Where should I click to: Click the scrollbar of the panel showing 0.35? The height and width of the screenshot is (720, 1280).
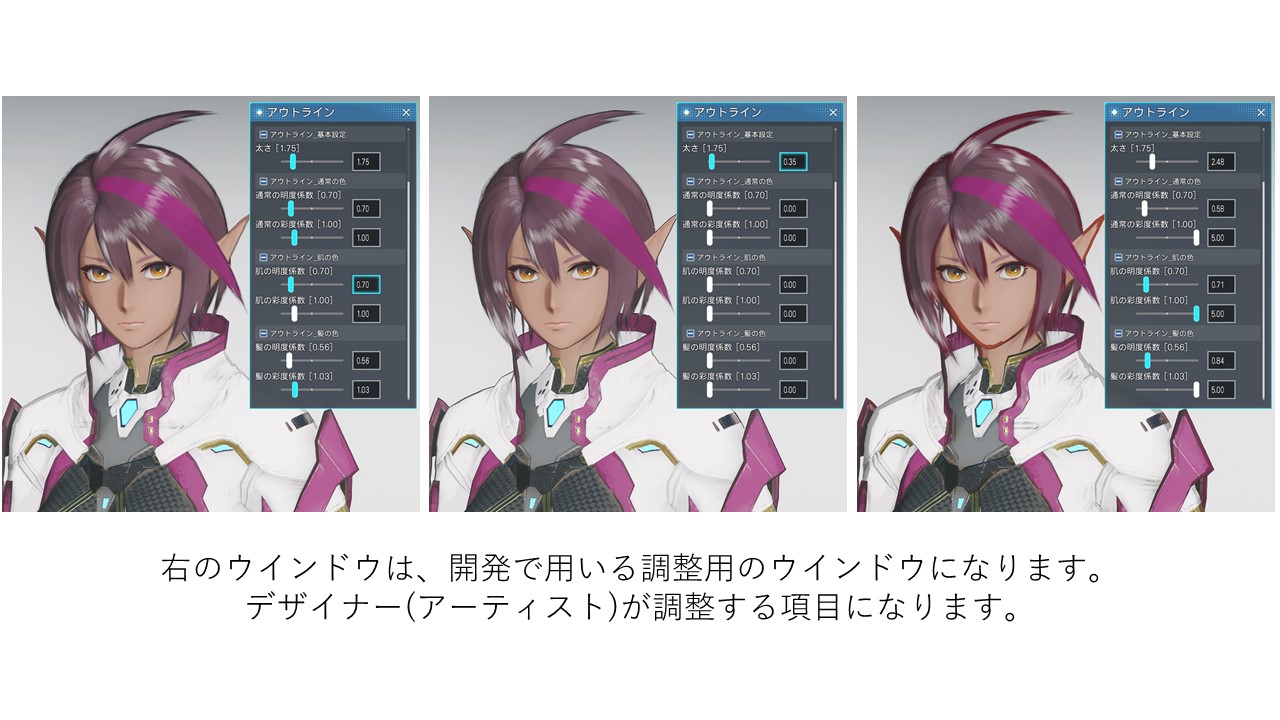click(836, 290)
